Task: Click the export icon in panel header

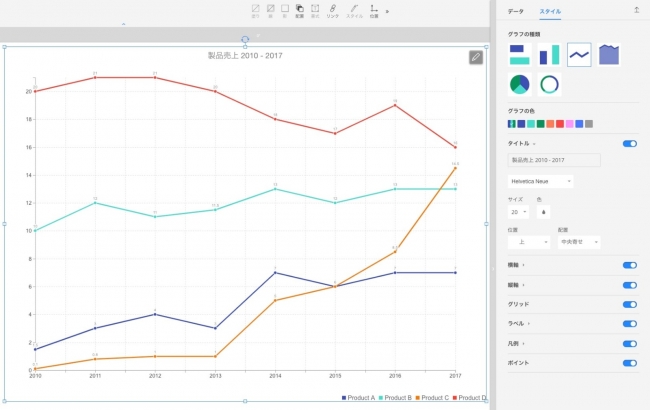Action: 637,11
